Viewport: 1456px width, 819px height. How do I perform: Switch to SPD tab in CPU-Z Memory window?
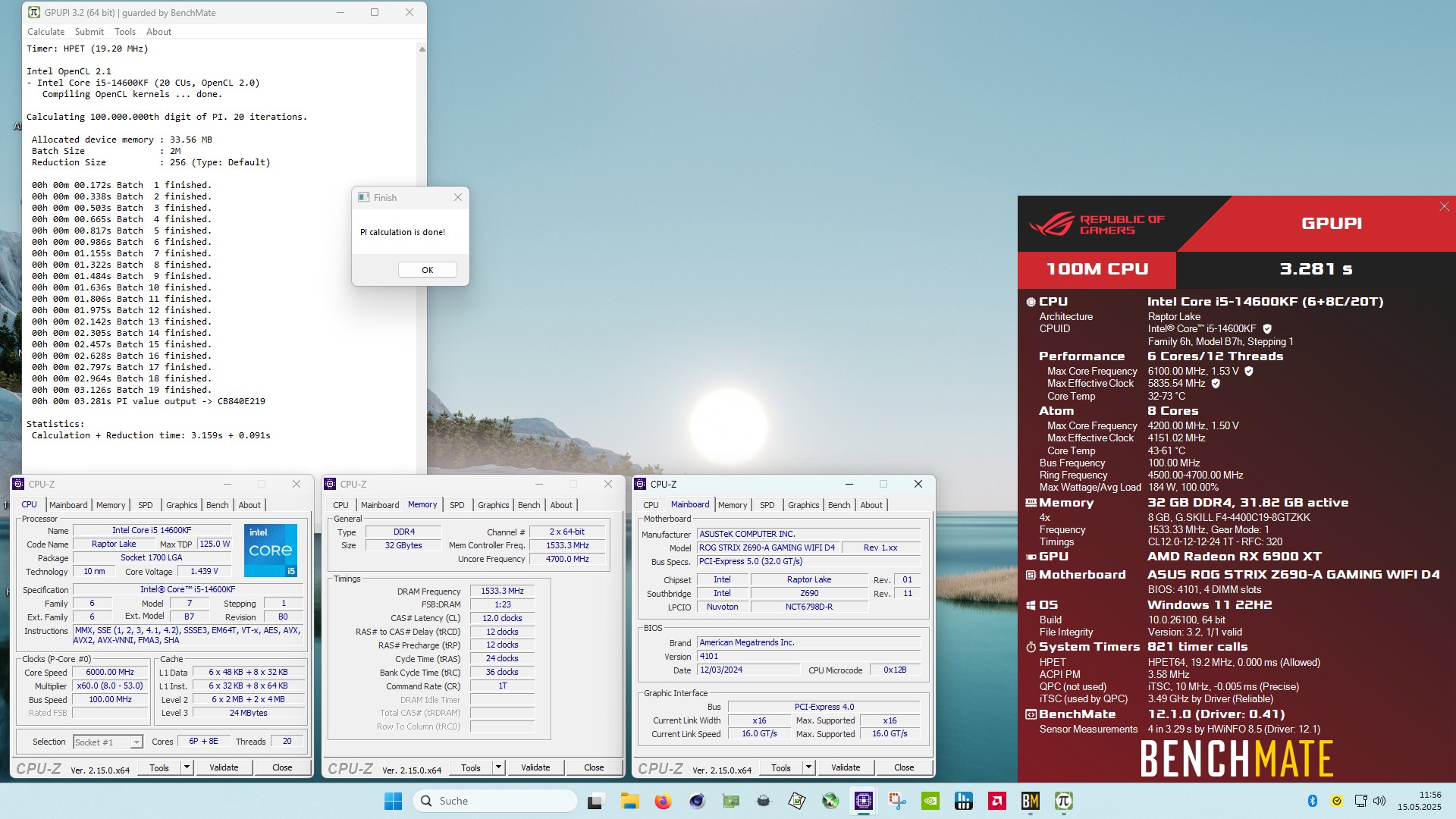(x=457, y=505)
